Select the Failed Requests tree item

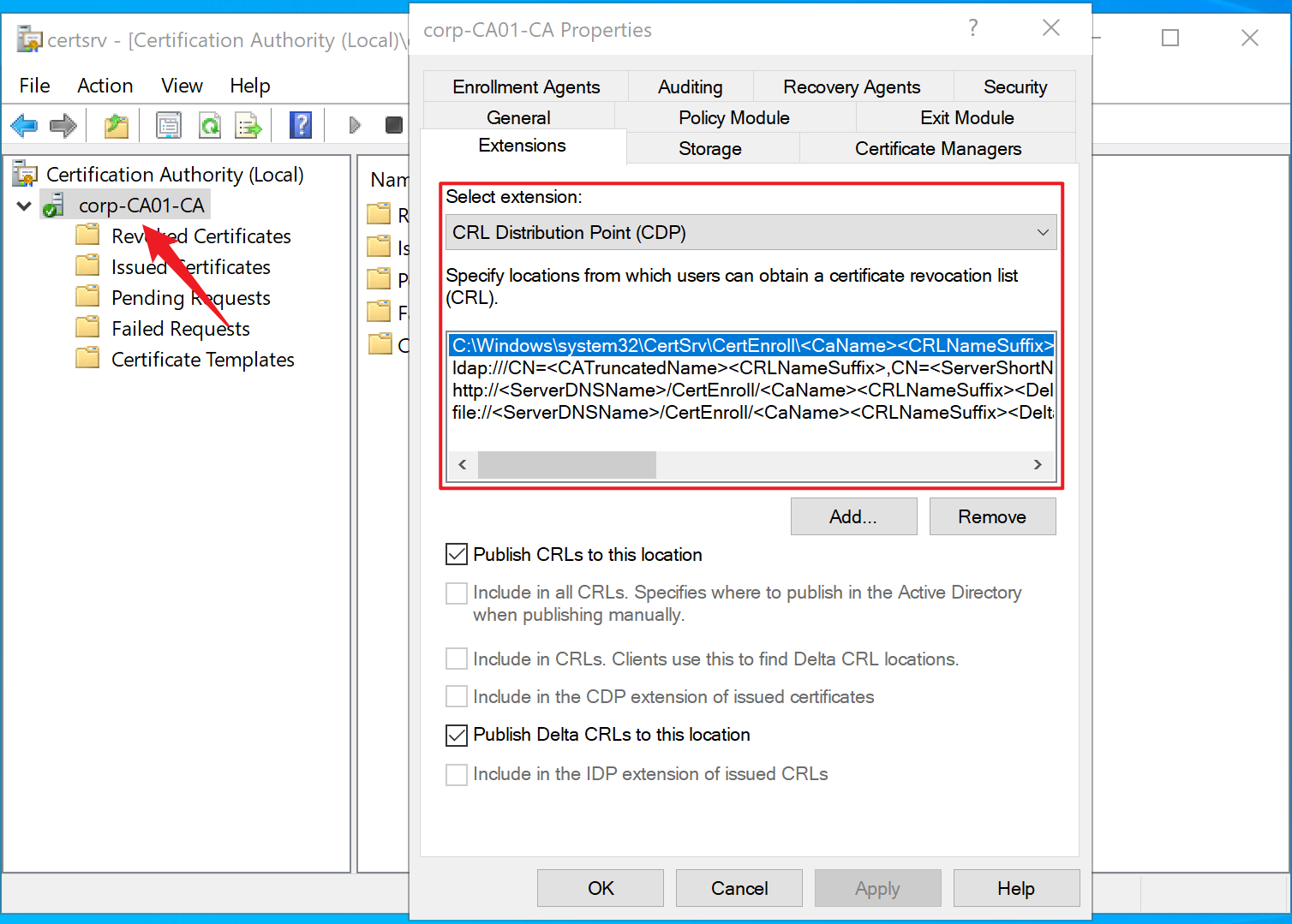[180, 329]
